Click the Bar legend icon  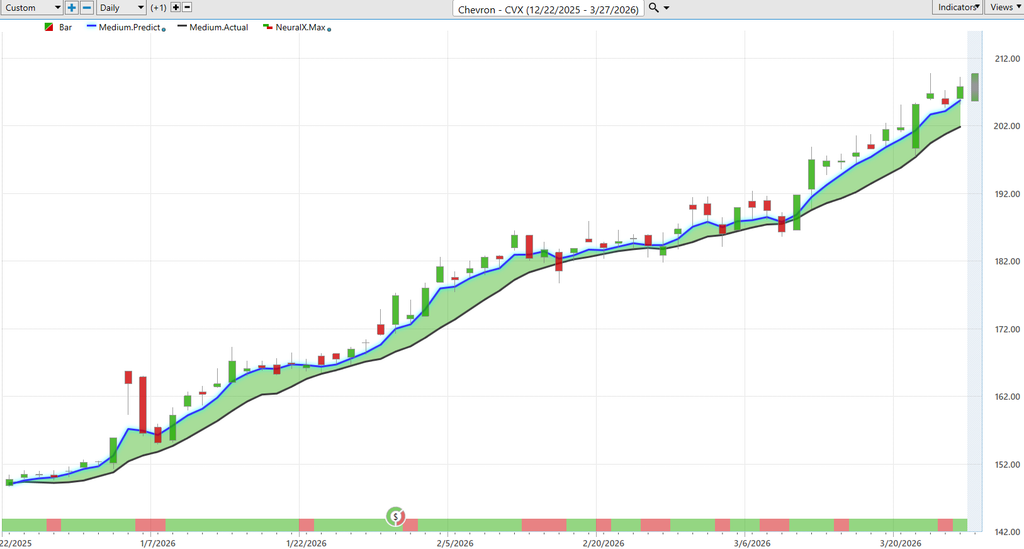50,27
